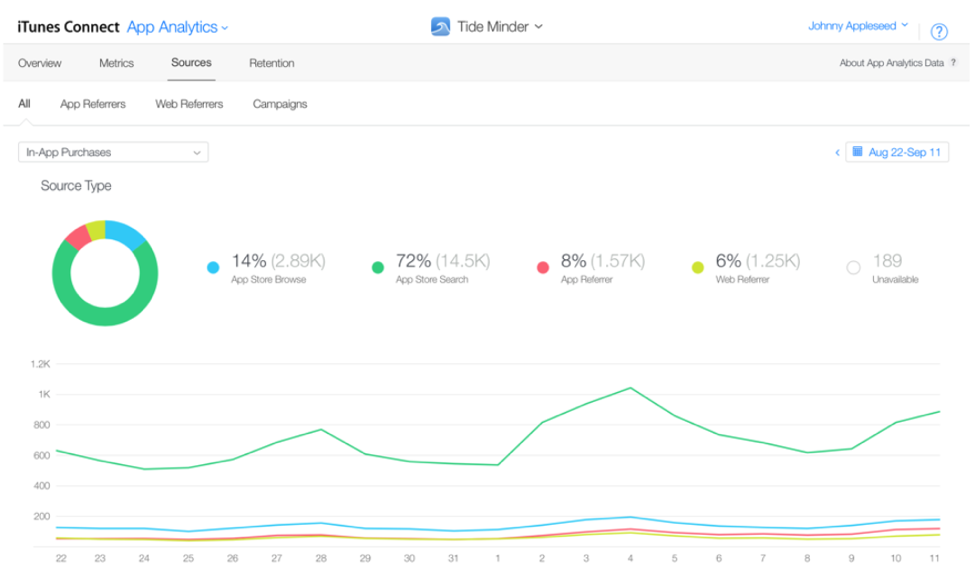
Task: Click the "Web Referrer" legend label
Action: (x=742, y=279)
